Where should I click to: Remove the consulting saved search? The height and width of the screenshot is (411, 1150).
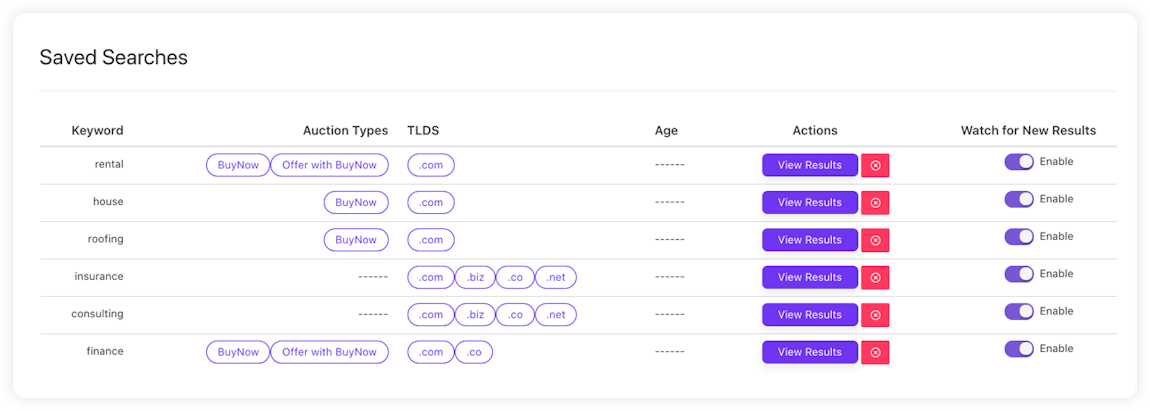[875, 315]
